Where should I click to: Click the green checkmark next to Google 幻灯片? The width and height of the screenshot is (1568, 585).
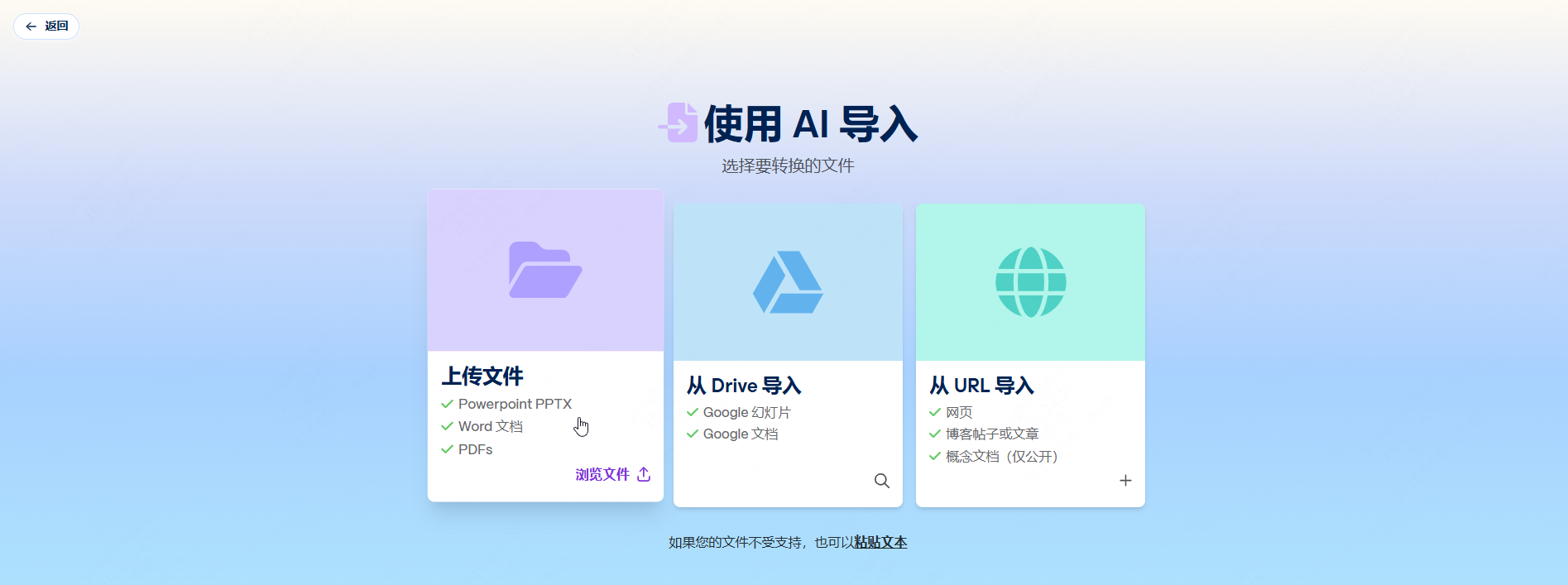(692, 412)
